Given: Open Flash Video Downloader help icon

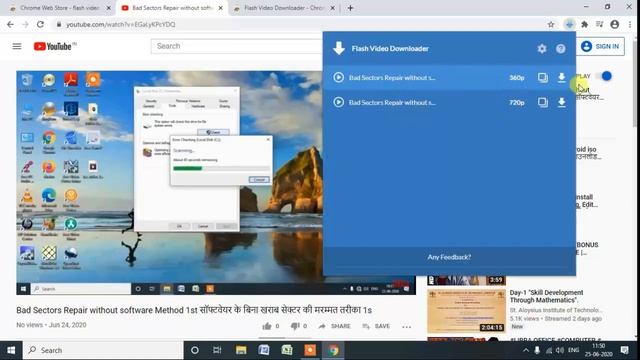Looking at the screenshot, I should coord(560,49).
